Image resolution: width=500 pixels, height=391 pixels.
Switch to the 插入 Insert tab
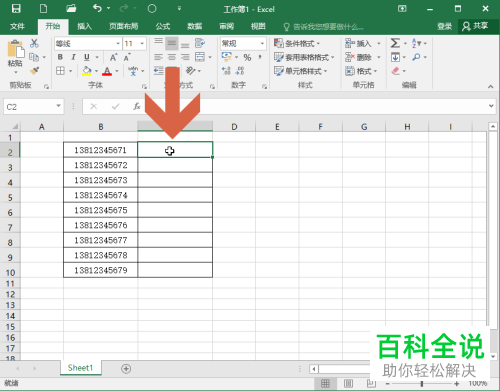point(84,26)
